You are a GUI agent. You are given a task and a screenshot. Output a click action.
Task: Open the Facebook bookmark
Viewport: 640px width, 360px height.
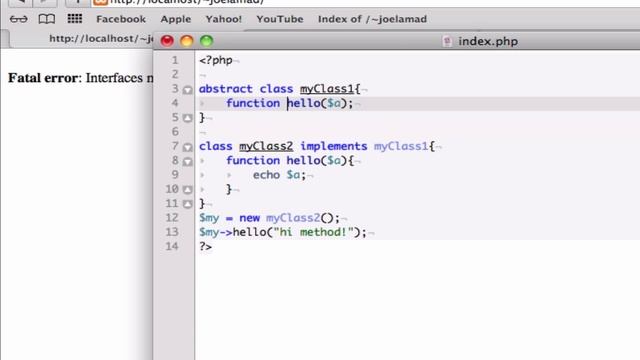(121, 19)
